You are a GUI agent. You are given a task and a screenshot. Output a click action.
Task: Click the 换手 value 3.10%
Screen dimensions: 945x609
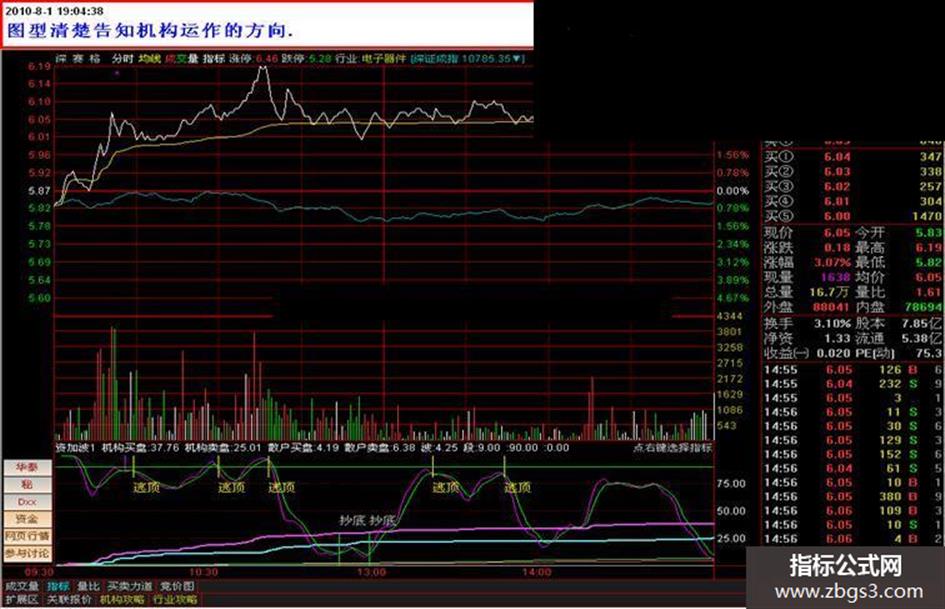(x=832, y=323)
